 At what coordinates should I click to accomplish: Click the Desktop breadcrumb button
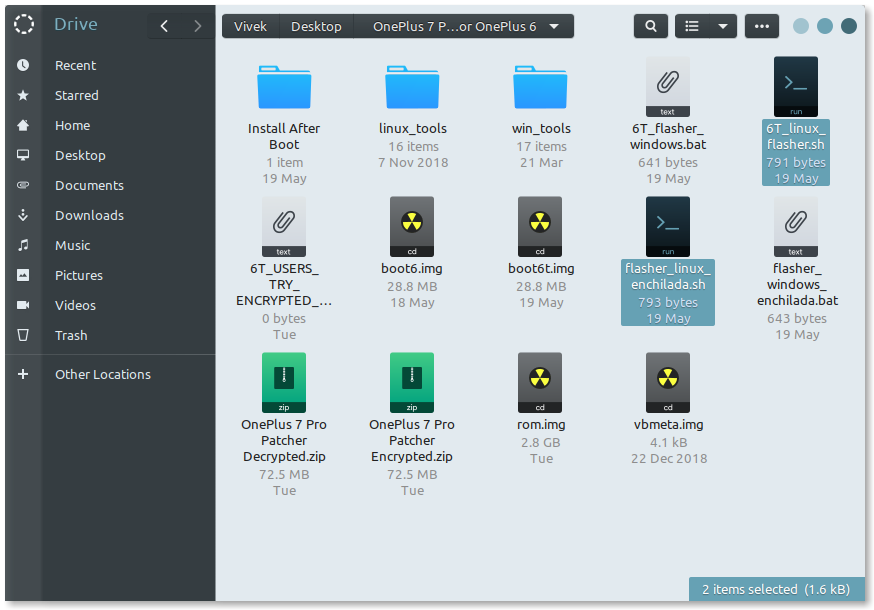pyautogui.click(x=316, y=26)
